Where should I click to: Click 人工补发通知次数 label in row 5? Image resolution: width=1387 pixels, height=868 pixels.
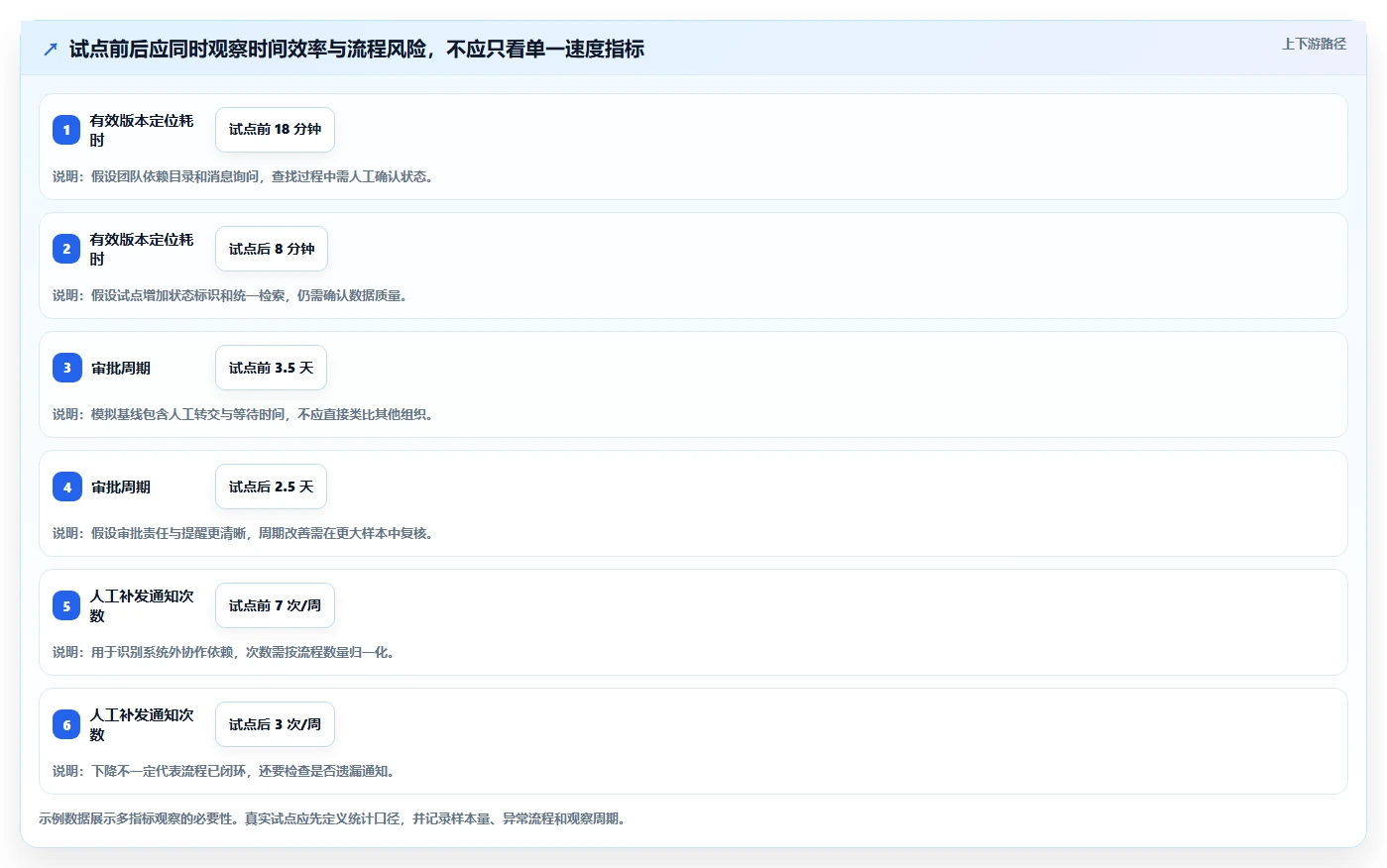142,605
